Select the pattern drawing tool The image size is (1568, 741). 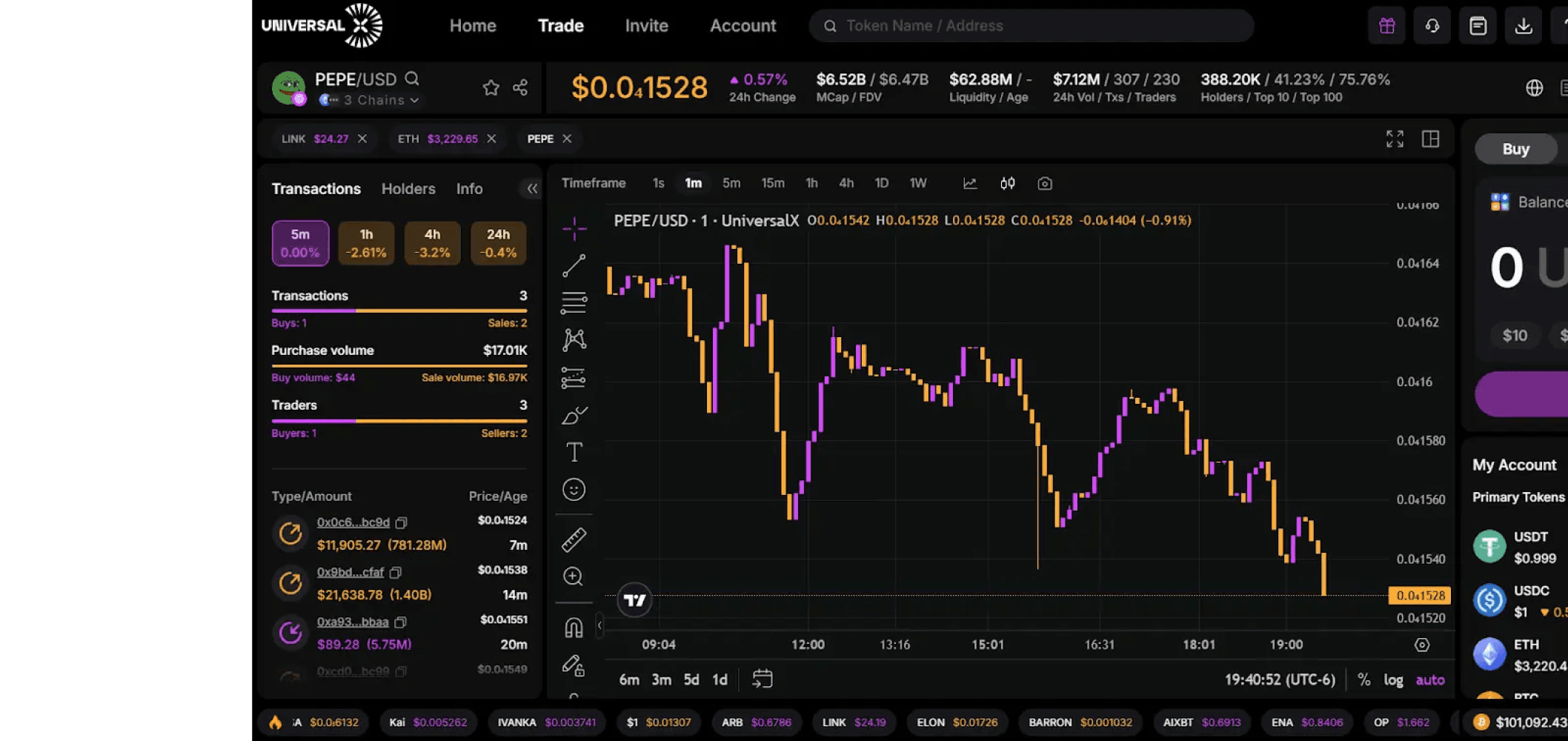click(574, 339)
